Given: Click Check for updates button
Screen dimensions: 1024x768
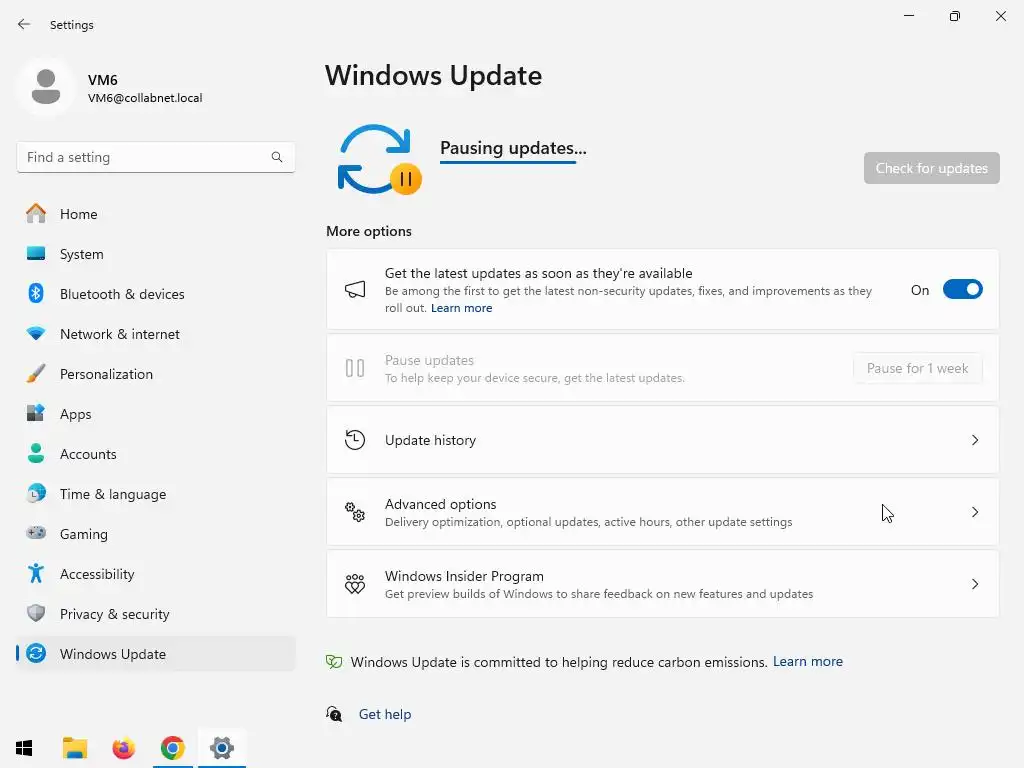Looking at the screenshot, I should [931, 168].
